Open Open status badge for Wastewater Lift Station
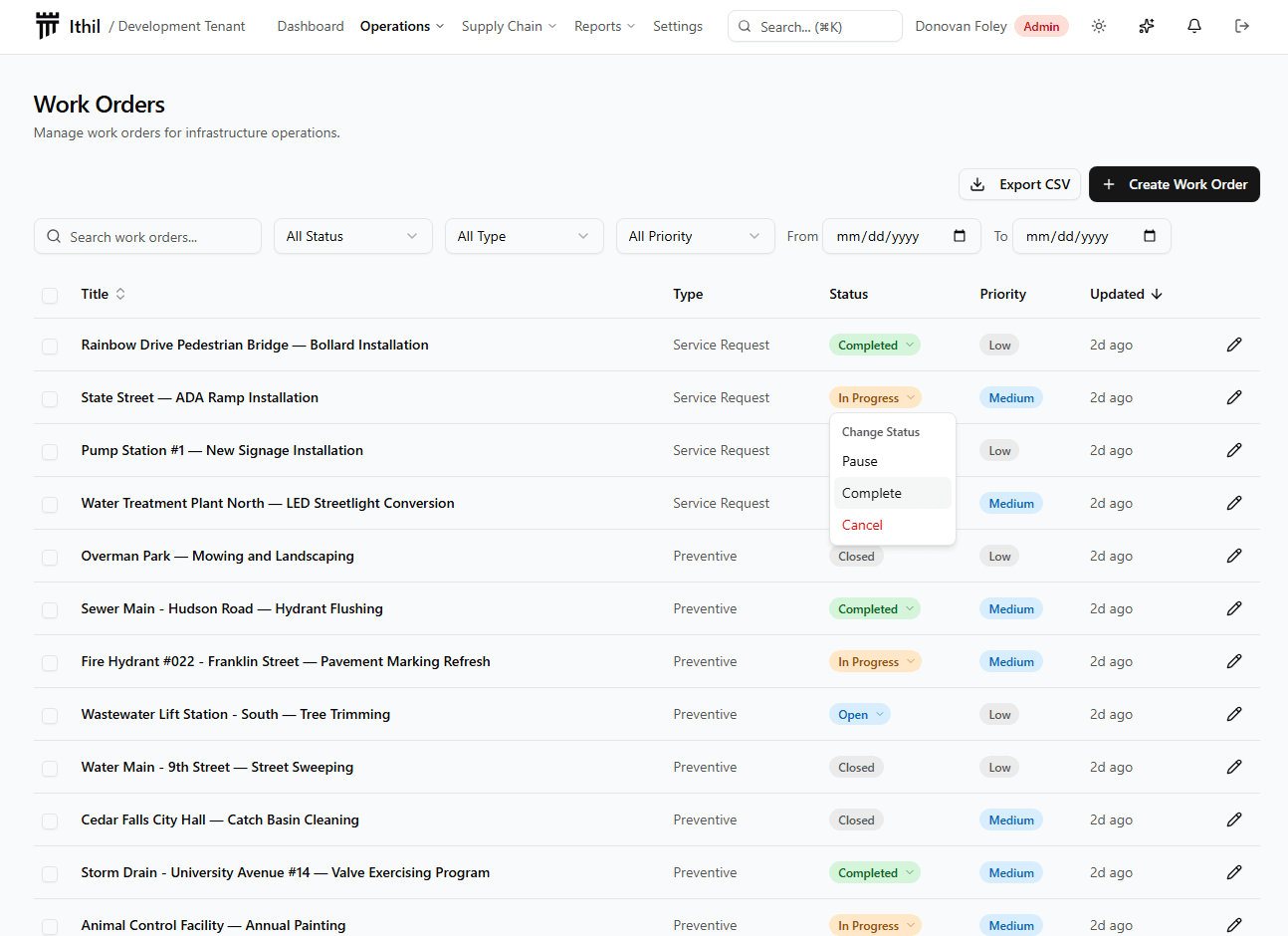 (859, 714)
